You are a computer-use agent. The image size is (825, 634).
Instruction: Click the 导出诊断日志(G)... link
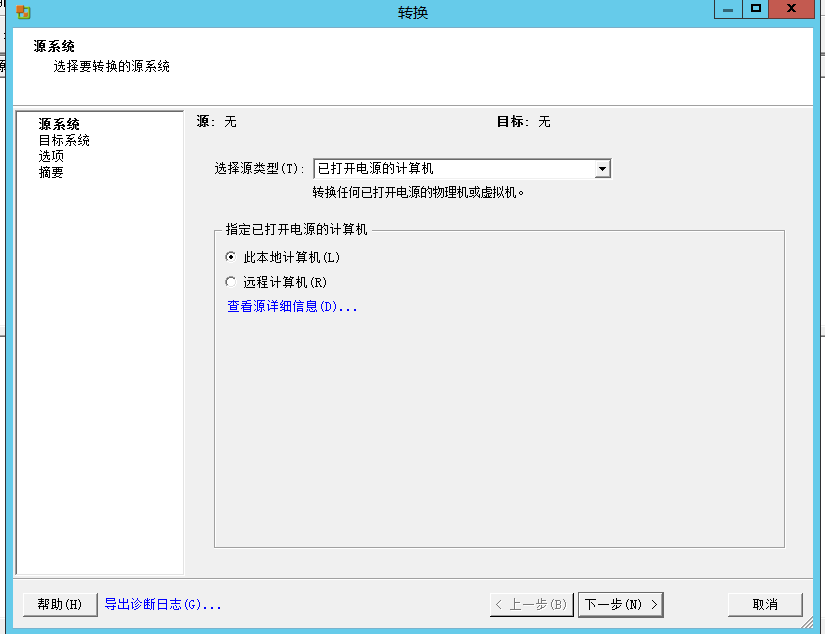(x=163, y=604)
